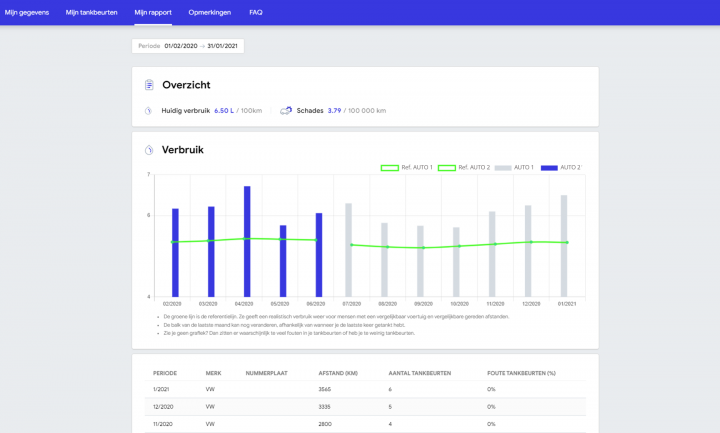Click the start date 01/02/2020
Image resolution: width=720 pixels, height=433 pixels.
pos(181,46)
